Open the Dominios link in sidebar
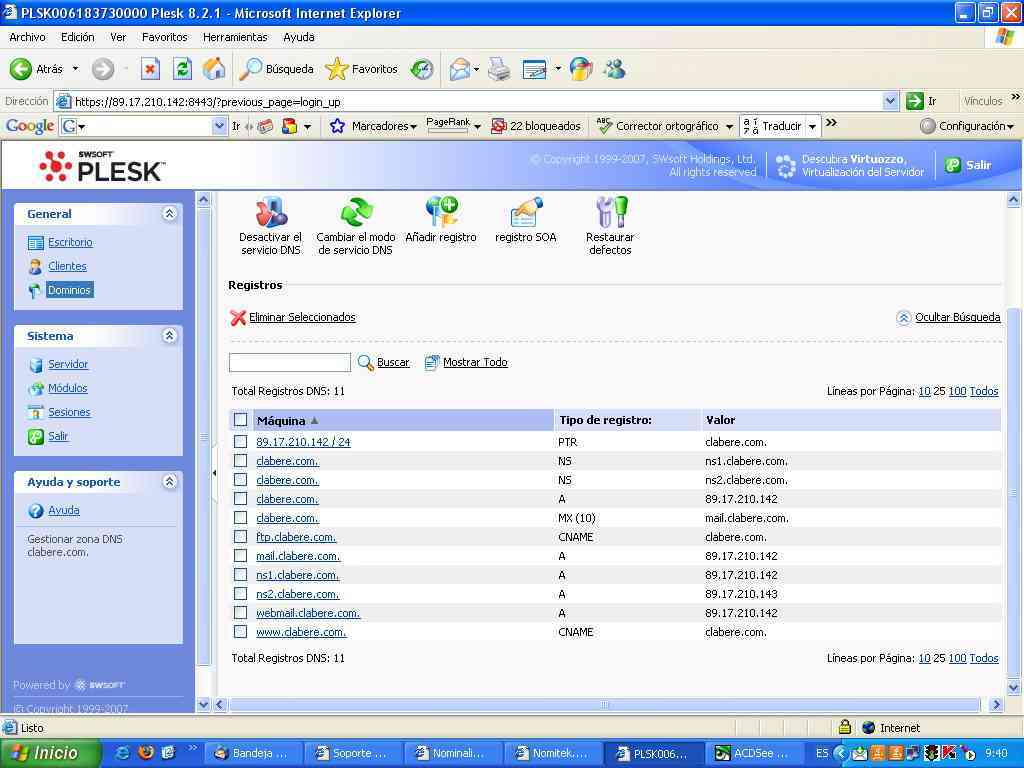 pyautogui.click(x=70, y=290)
